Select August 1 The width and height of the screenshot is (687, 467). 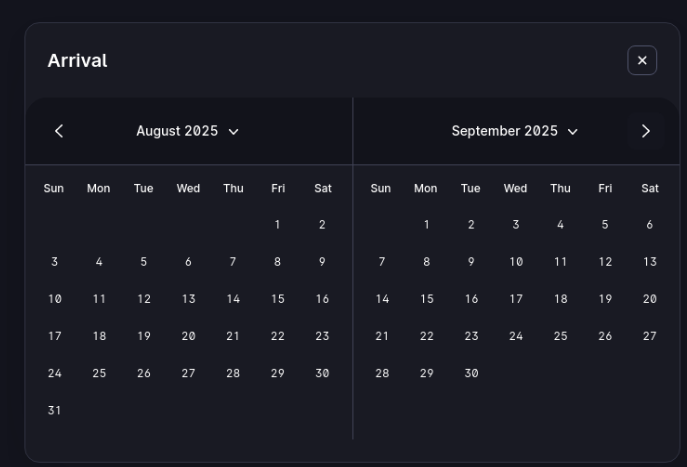[x=278, y=225]
